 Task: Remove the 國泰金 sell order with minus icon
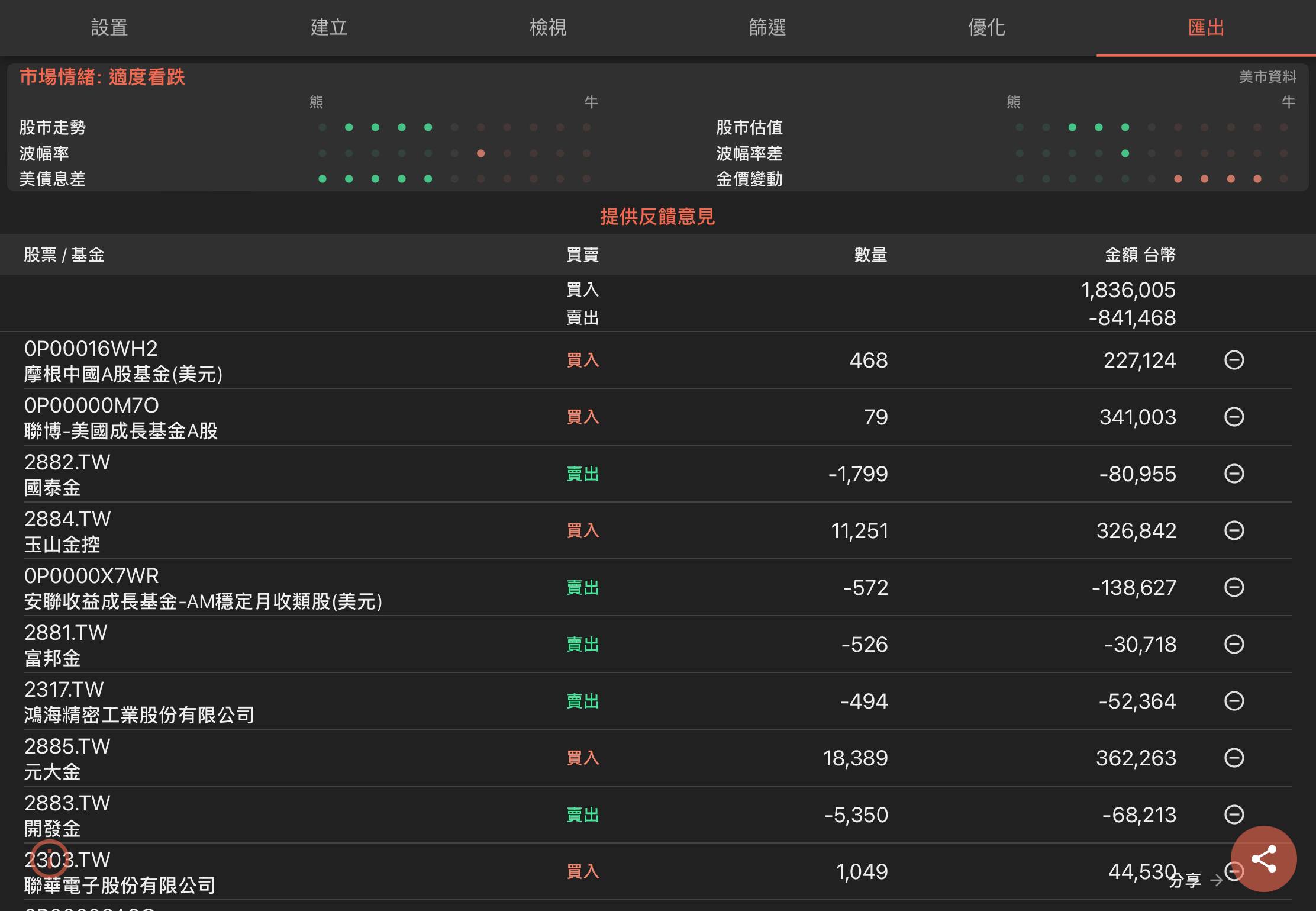click(x=1234, y=474)
